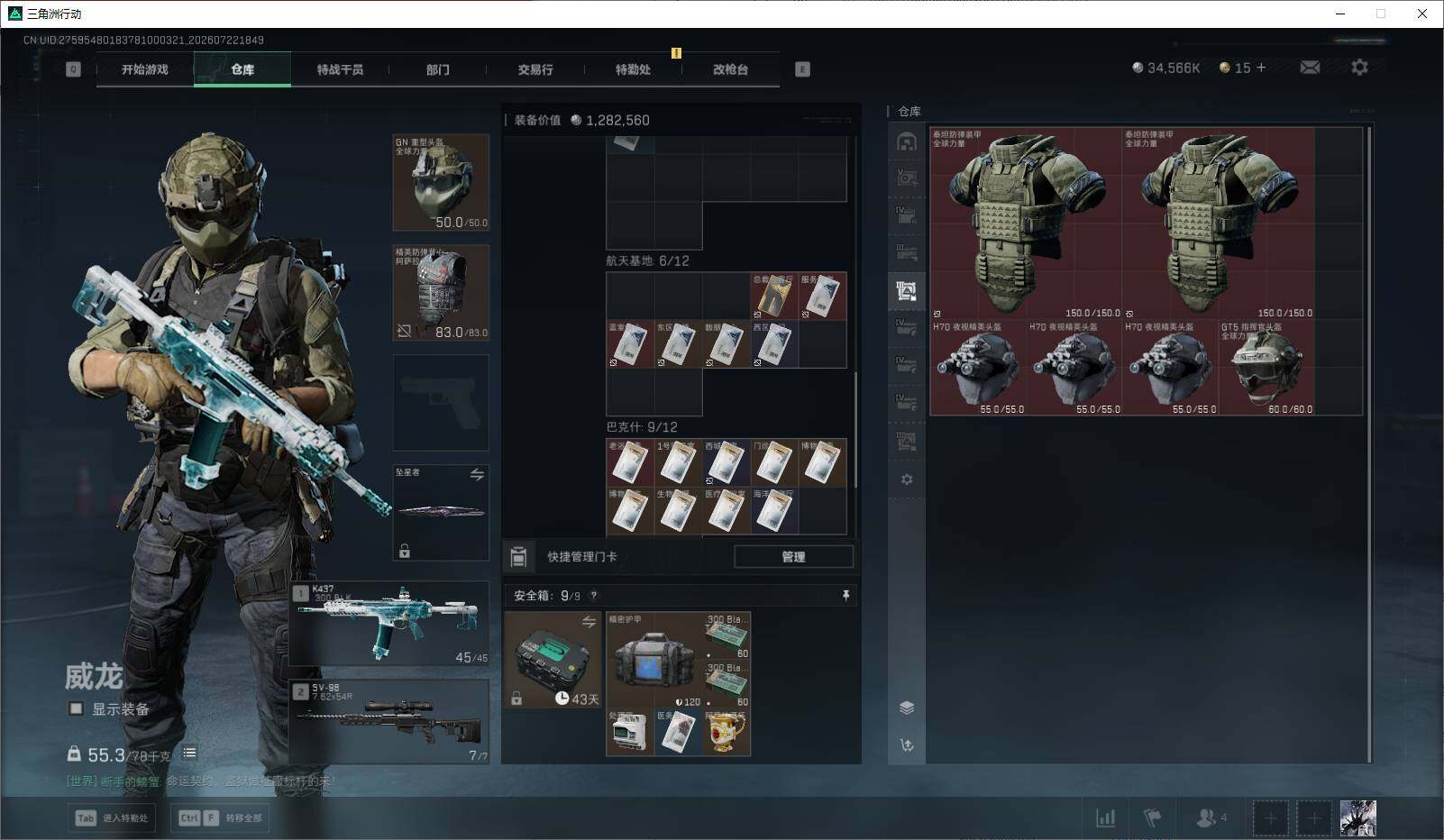
Task: Select the V-tier warehouse container icon
Action: [x=907, y=178]
